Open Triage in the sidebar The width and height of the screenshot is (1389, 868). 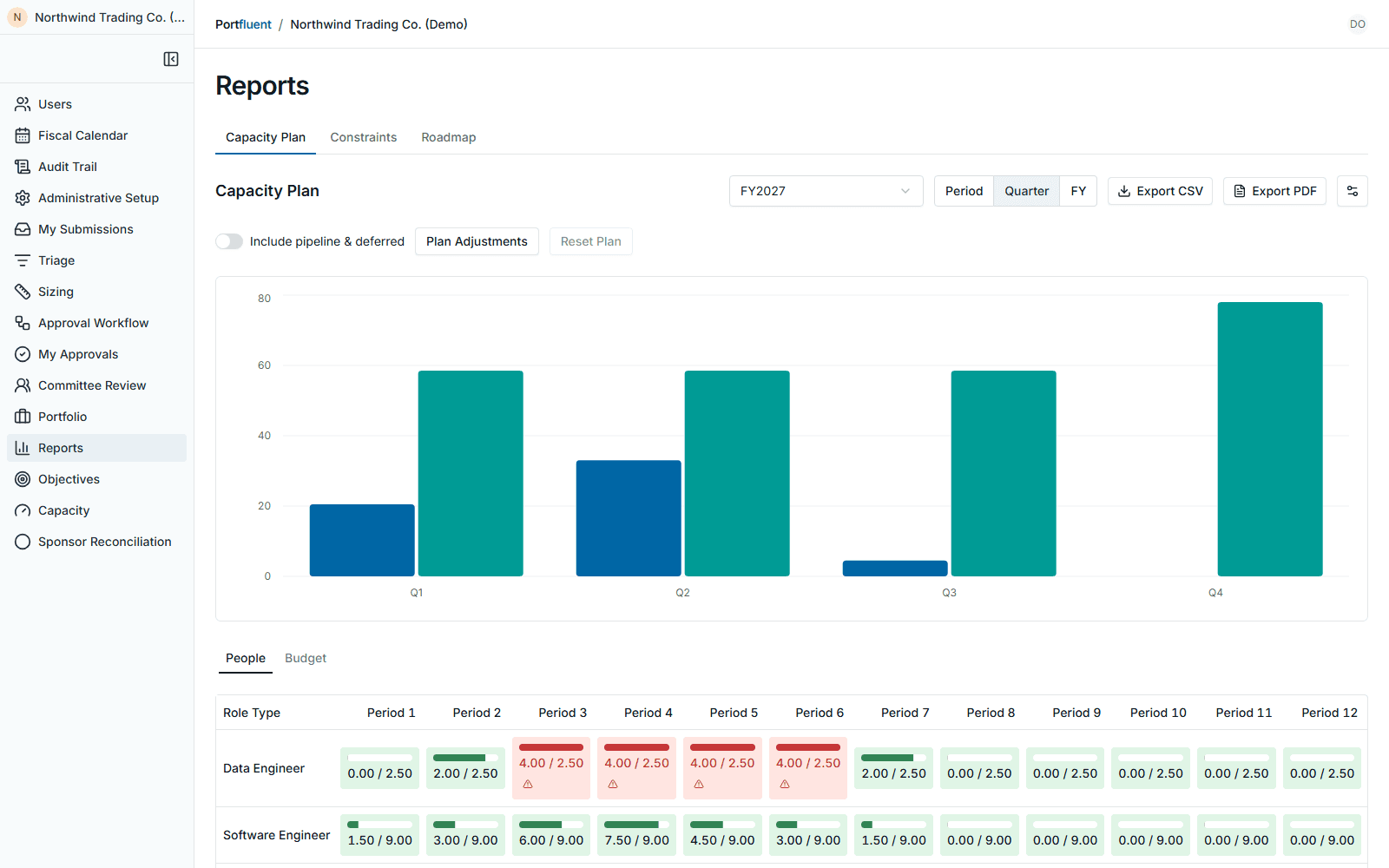(x=96, y=260)
